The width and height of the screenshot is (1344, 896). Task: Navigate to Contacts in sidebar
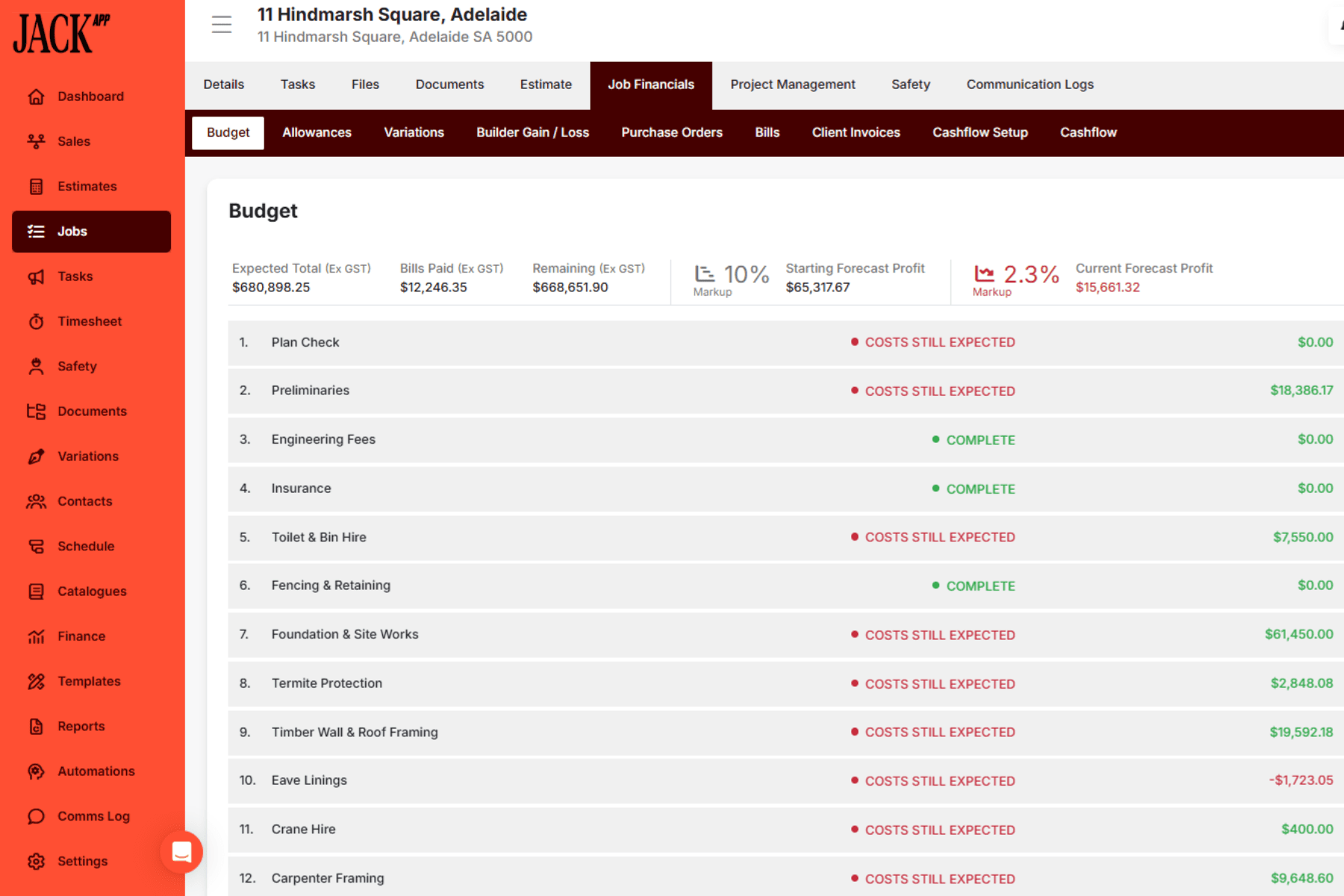click(84, 501)
